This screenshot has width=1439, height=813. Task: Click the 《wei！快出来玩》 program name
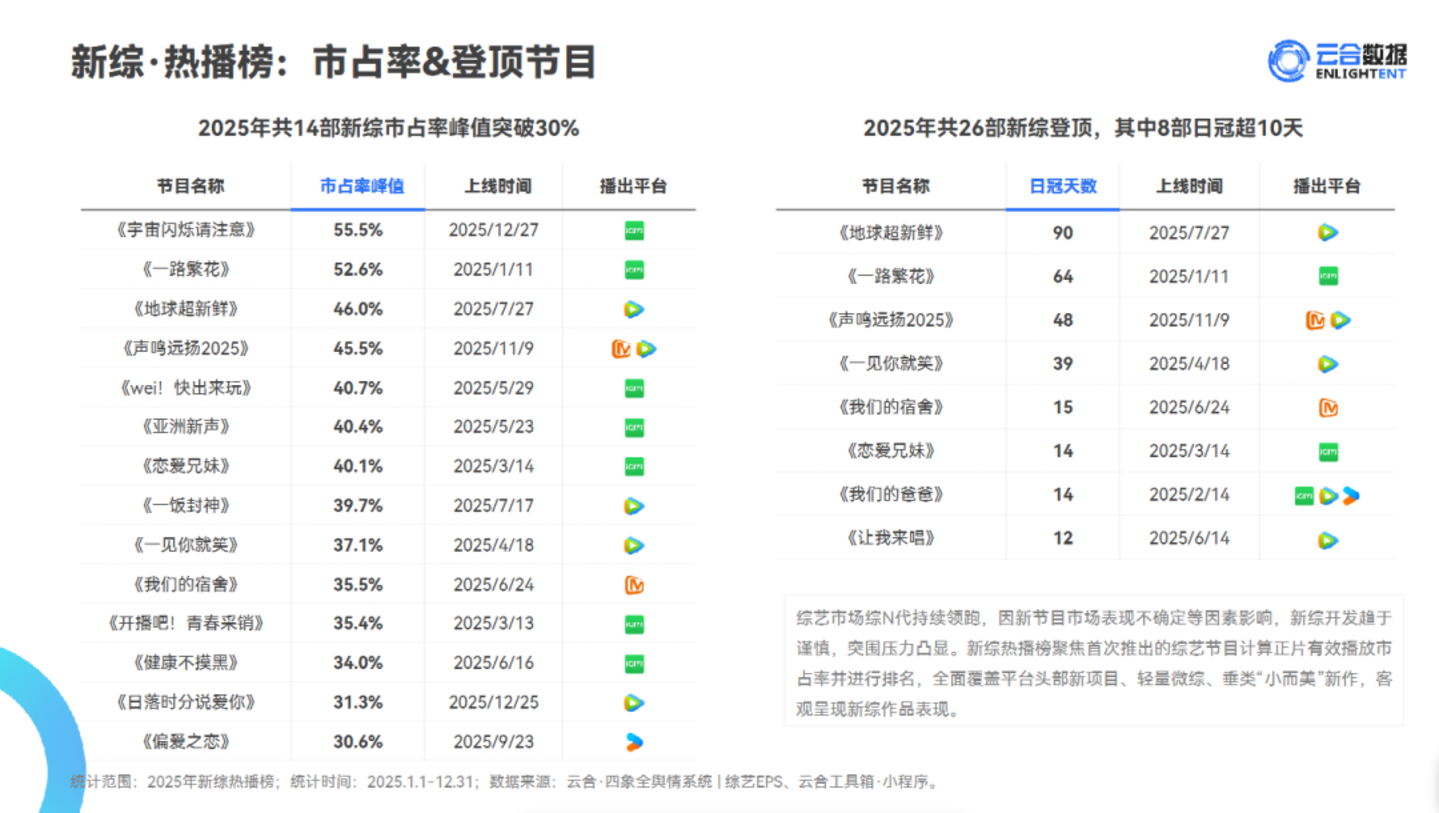pyautogui.click(x=185, y=388)
